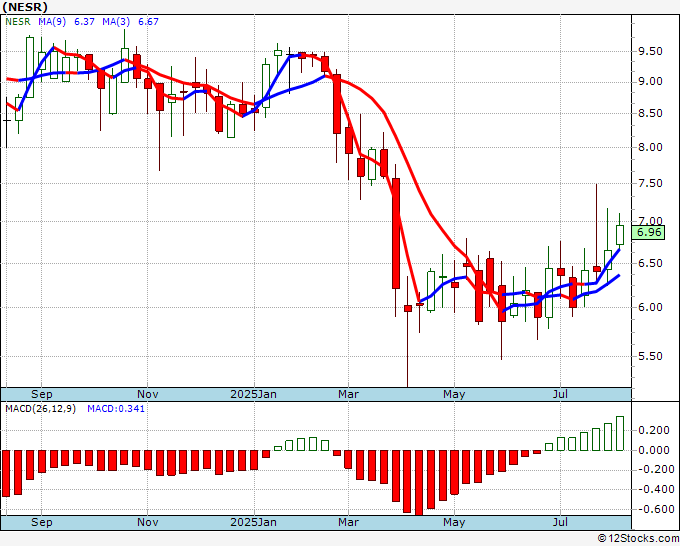Click the 5.50 price axis label
This screenshot has width=680, height=546.
[650, 356]
